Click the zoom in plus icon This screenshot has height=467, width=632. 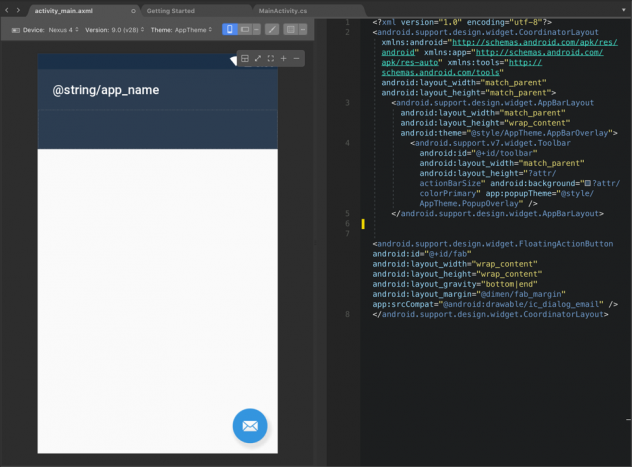click(284, 59)
